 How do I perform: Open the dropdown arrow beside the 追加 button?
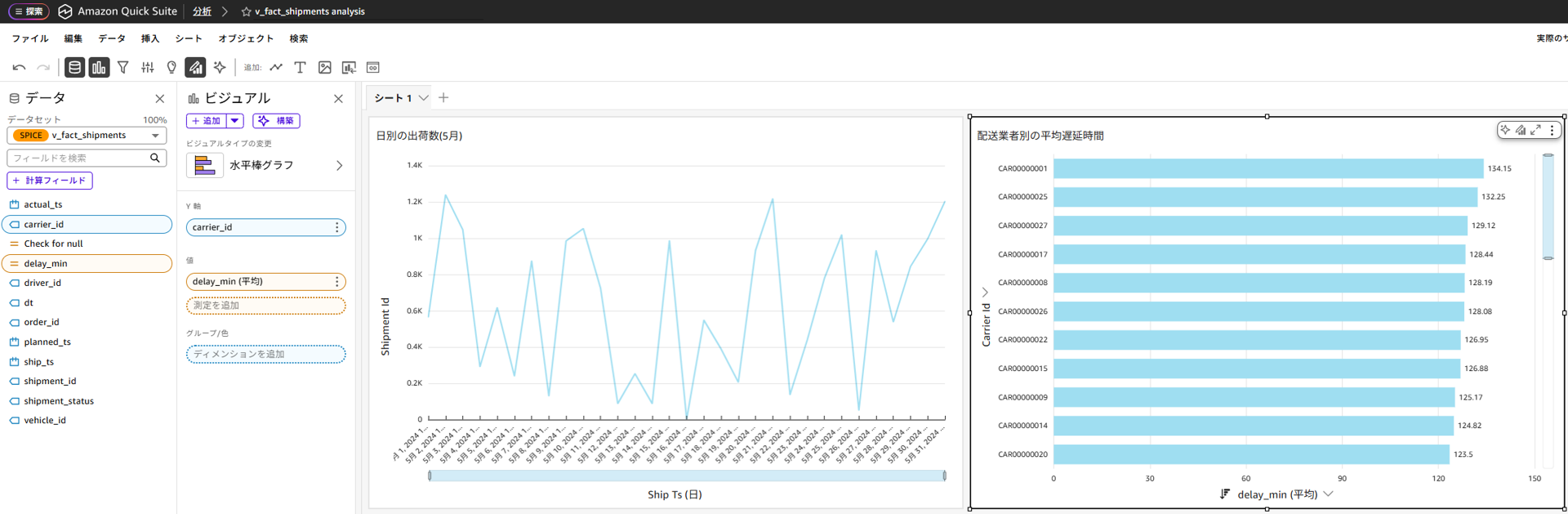click(235, 121)
